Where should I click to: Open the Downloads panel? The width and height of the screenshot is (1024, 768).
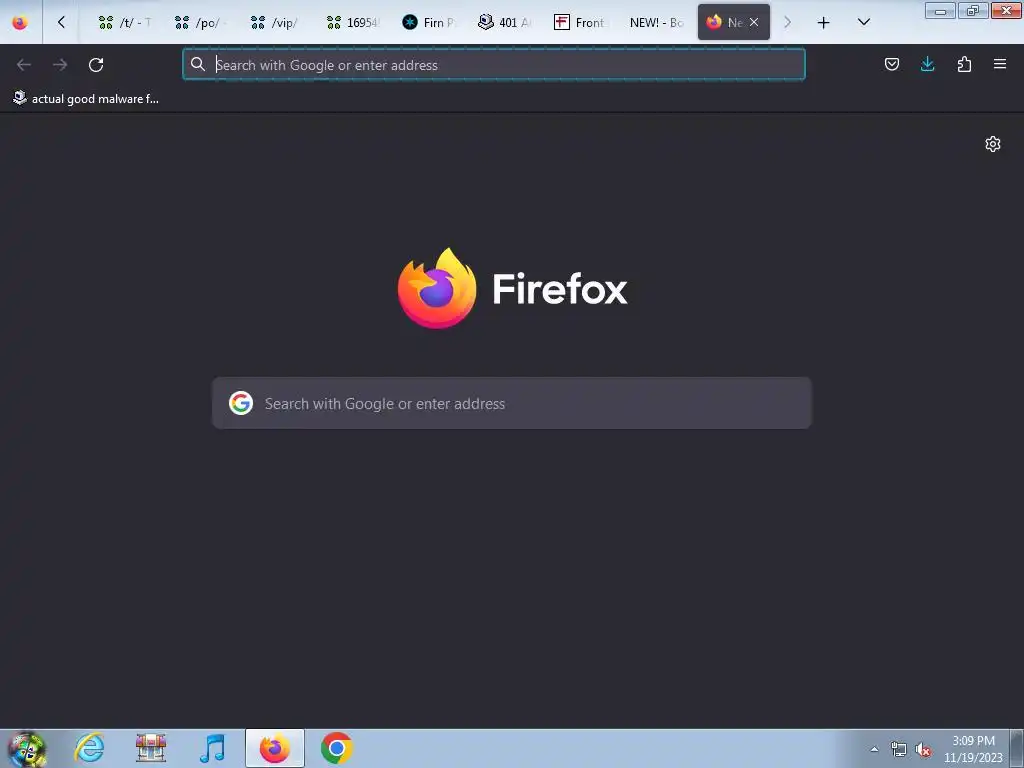(927, 64)
